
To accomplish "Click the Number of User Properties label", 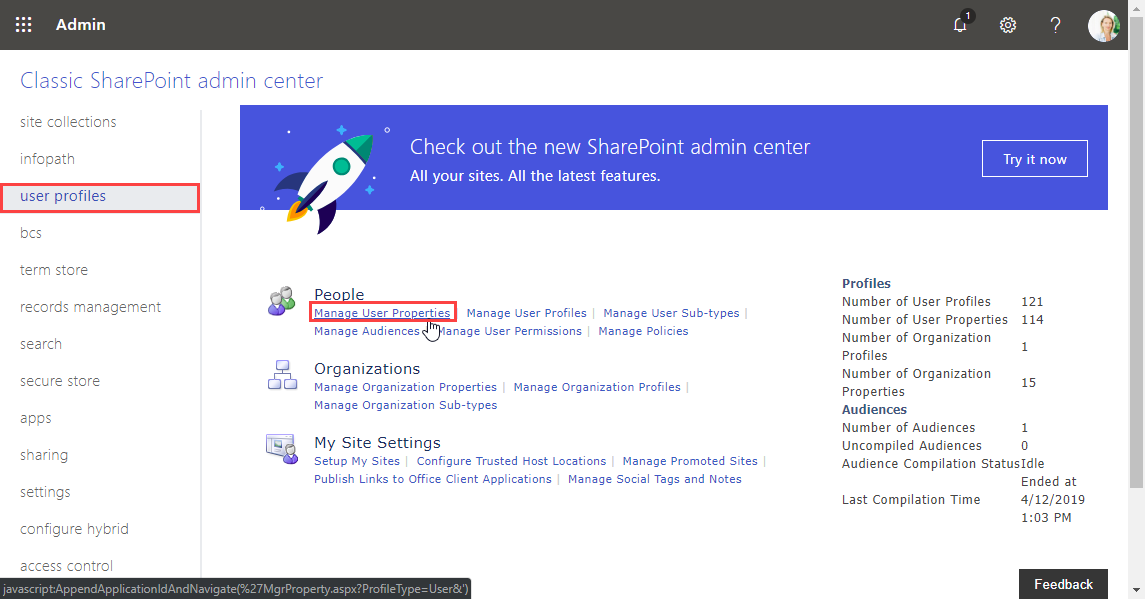I will point(924,320).
